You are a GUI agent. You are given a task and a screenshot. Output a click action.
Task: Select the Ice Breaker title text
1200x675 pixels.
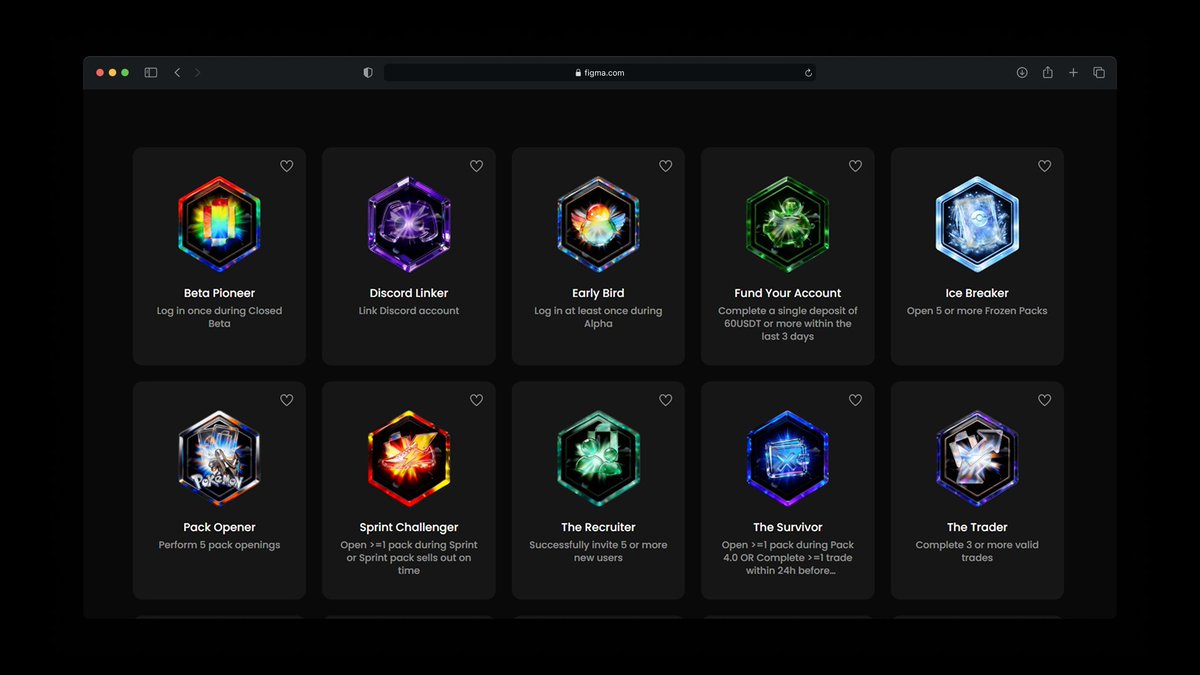(x=977, y=293)
